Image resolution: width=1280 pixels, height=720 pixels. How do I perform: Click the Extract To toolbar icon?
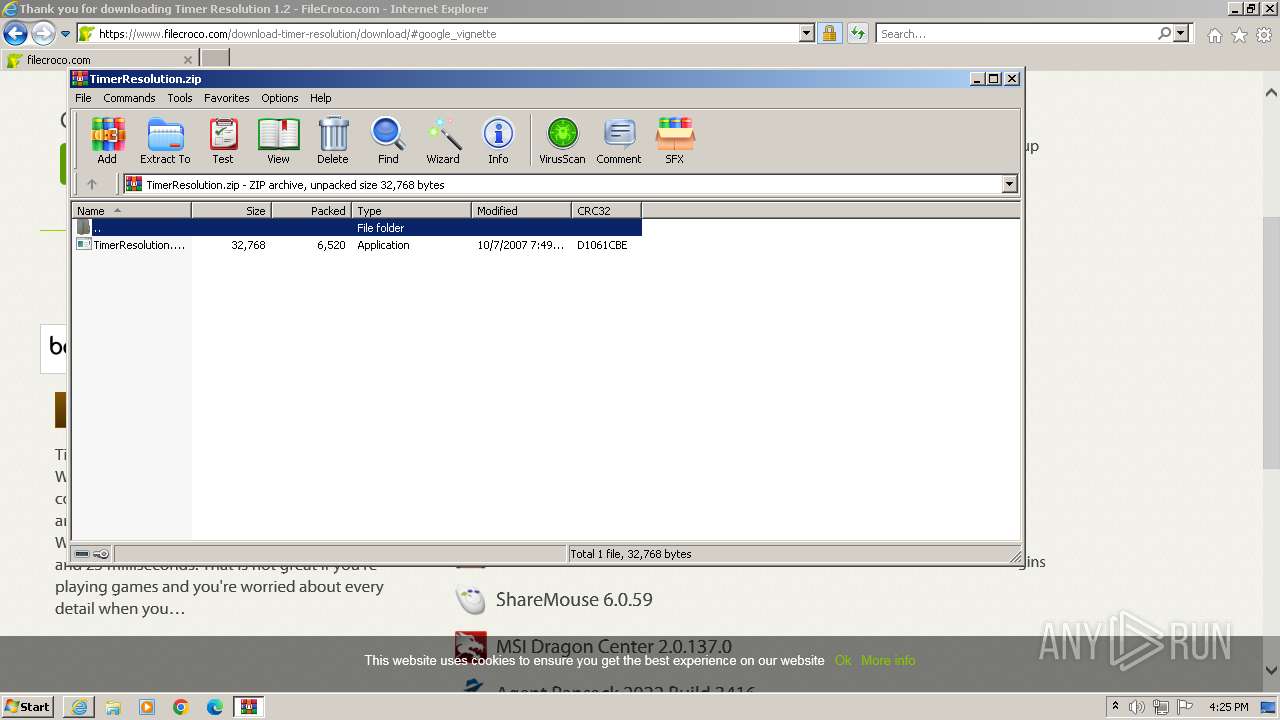(x=165, y=141)
